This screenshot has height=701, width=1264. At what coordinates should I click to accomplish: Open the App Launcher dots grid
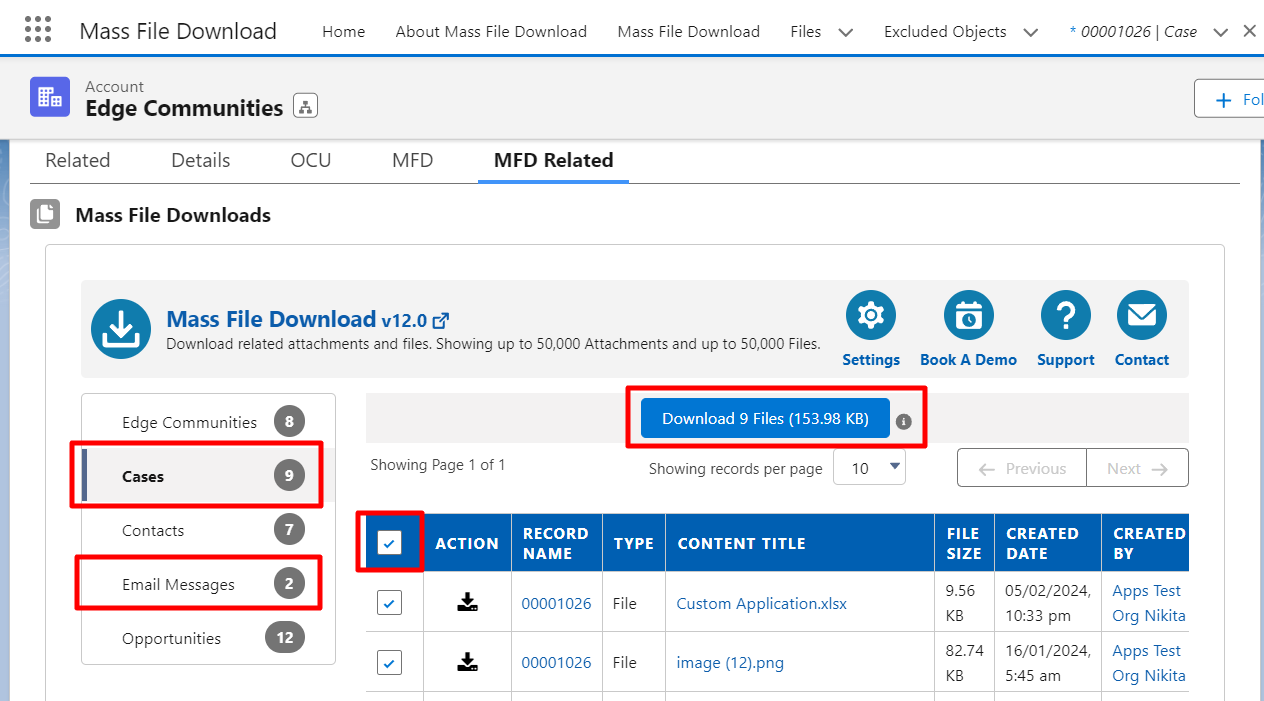[x=37, y=29]
